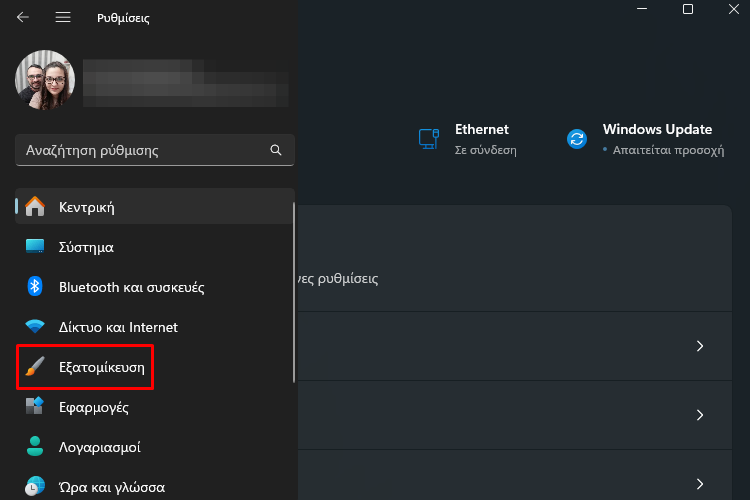Click the Εφαρμογές apps icon
Screen dimensions: 750x500
coord(34,406)
